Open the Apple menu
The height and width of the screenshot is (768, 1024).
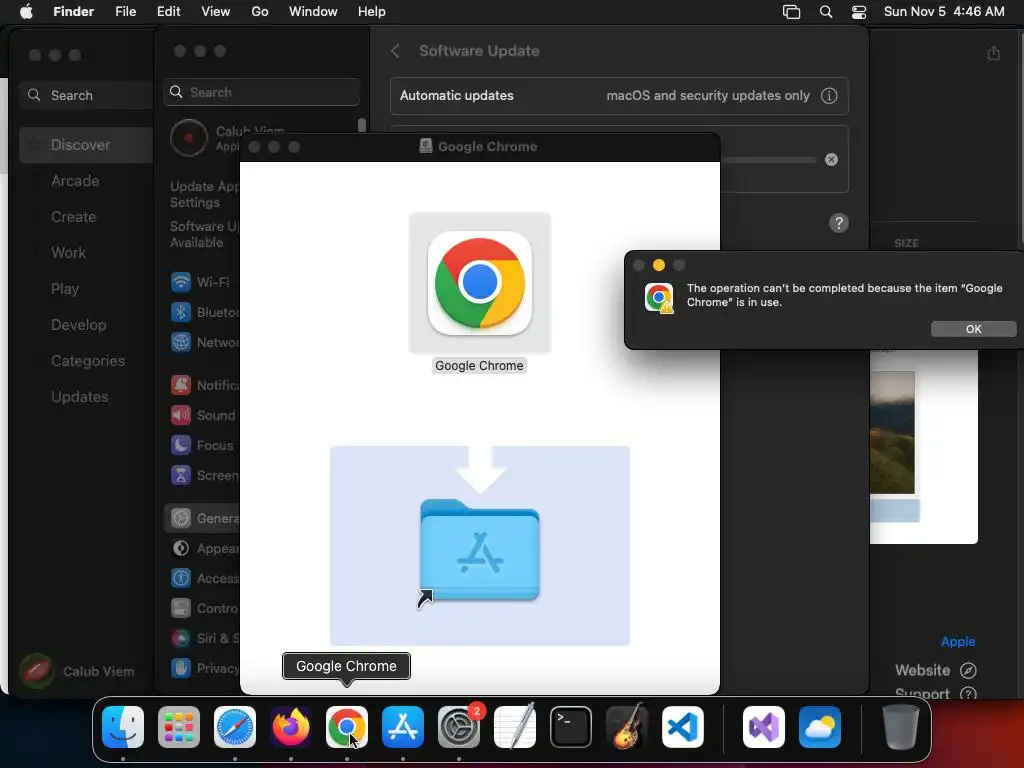pyautogui.click(x=26, y=12)
